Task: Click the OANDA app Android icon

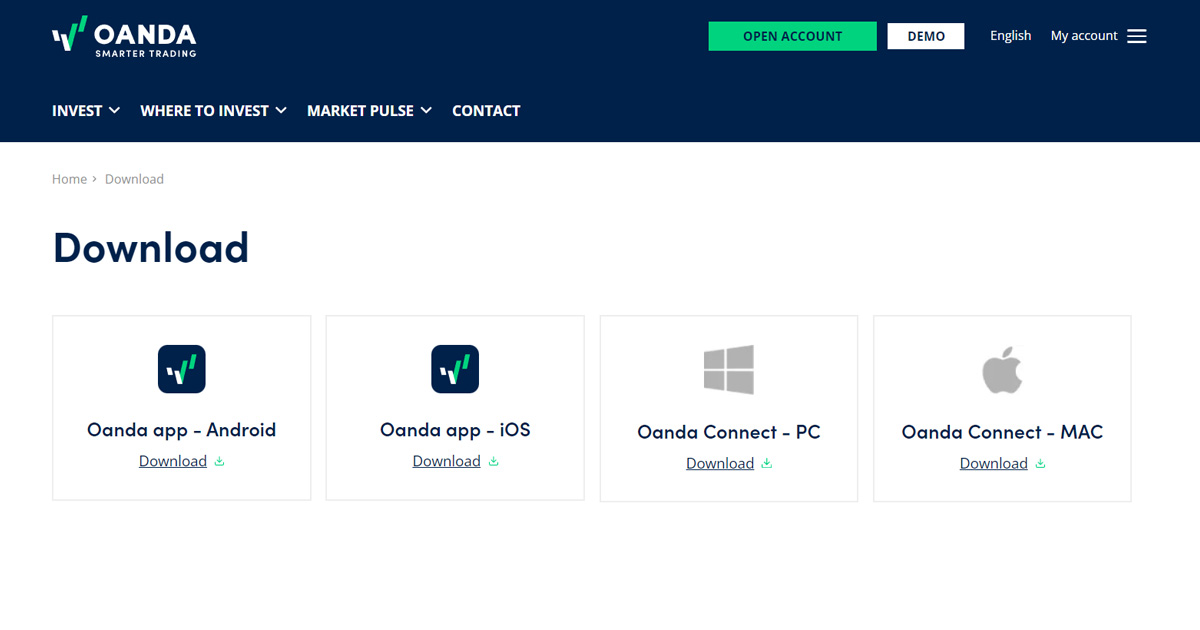Action: click(181, 368)
